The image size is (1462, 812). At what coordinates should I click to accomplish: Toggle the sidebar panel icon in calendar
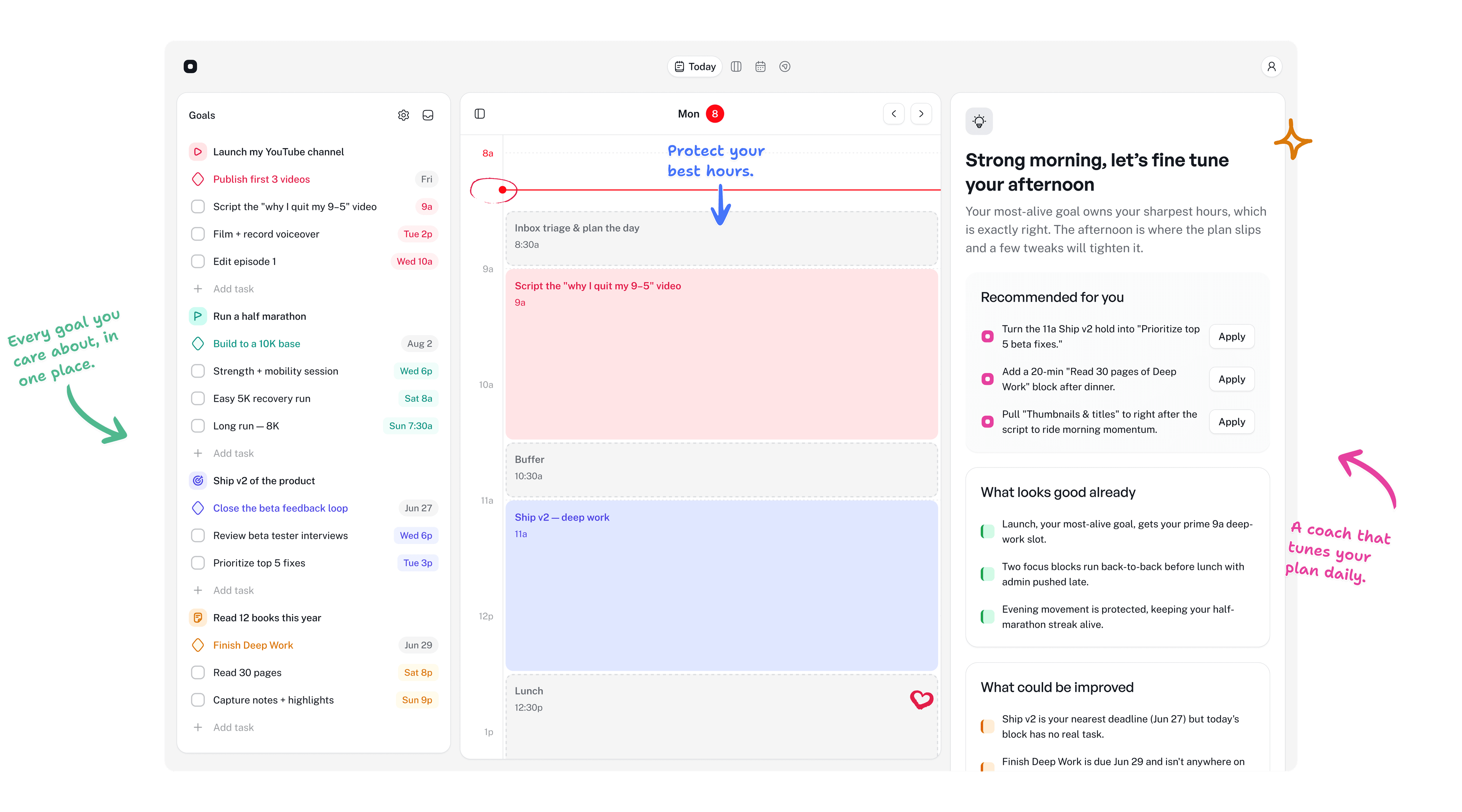[480, 113]
